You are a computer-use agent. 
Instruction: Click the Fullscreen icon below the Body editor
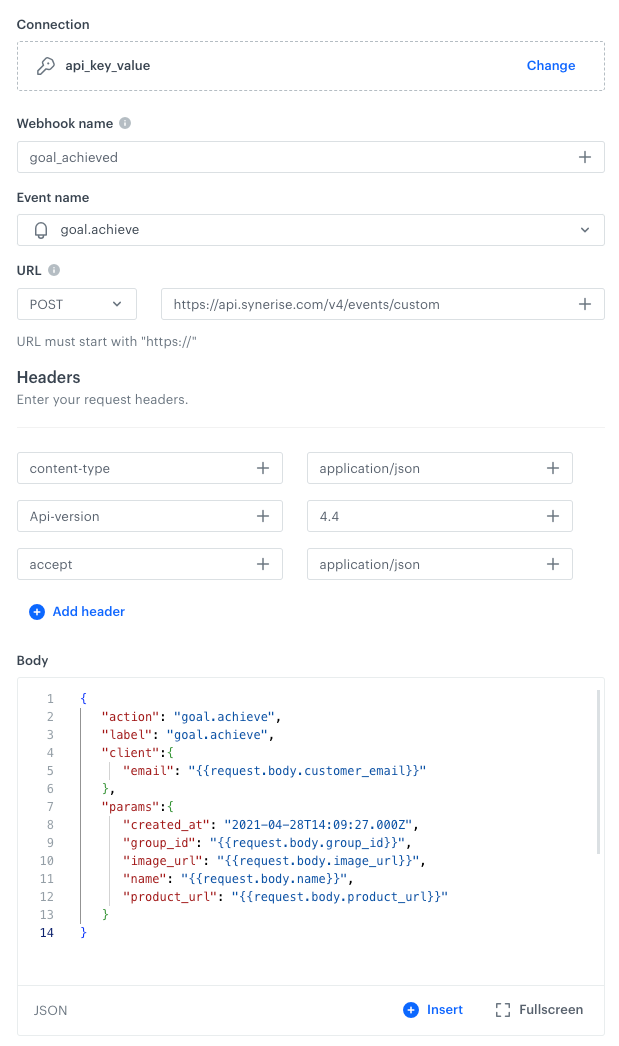(502, 1010)
